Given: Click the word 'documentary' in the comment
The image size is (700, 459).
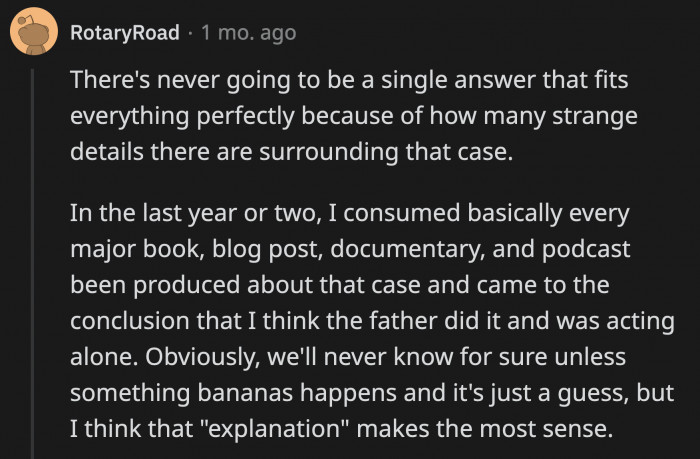Looking at the screenshot, I should coord(408,250).
